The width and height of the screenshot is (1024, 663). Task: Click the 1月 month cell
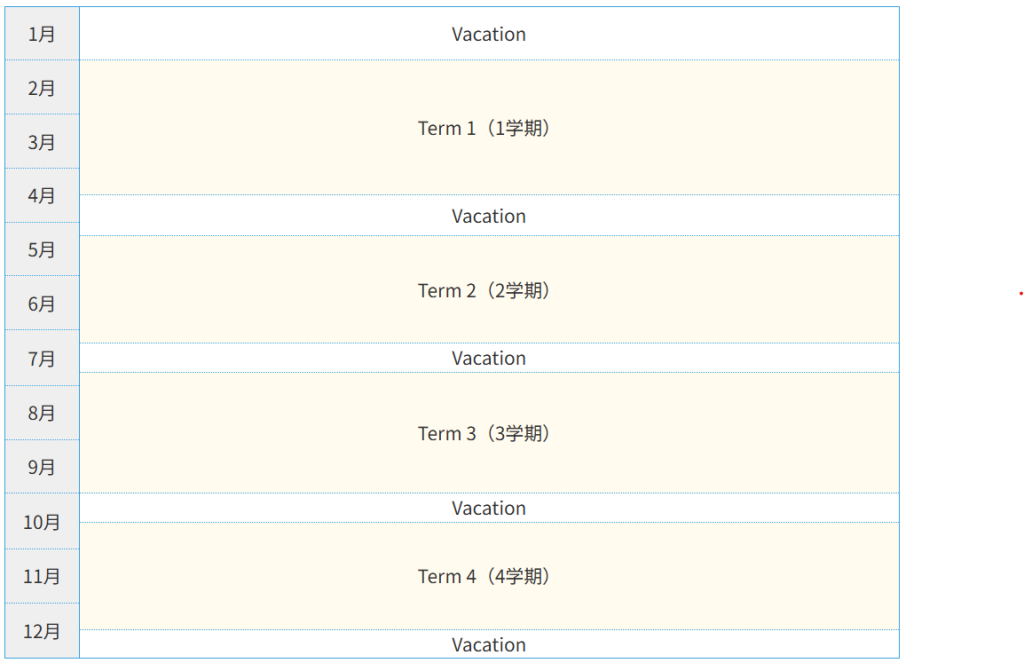point(42,34)
